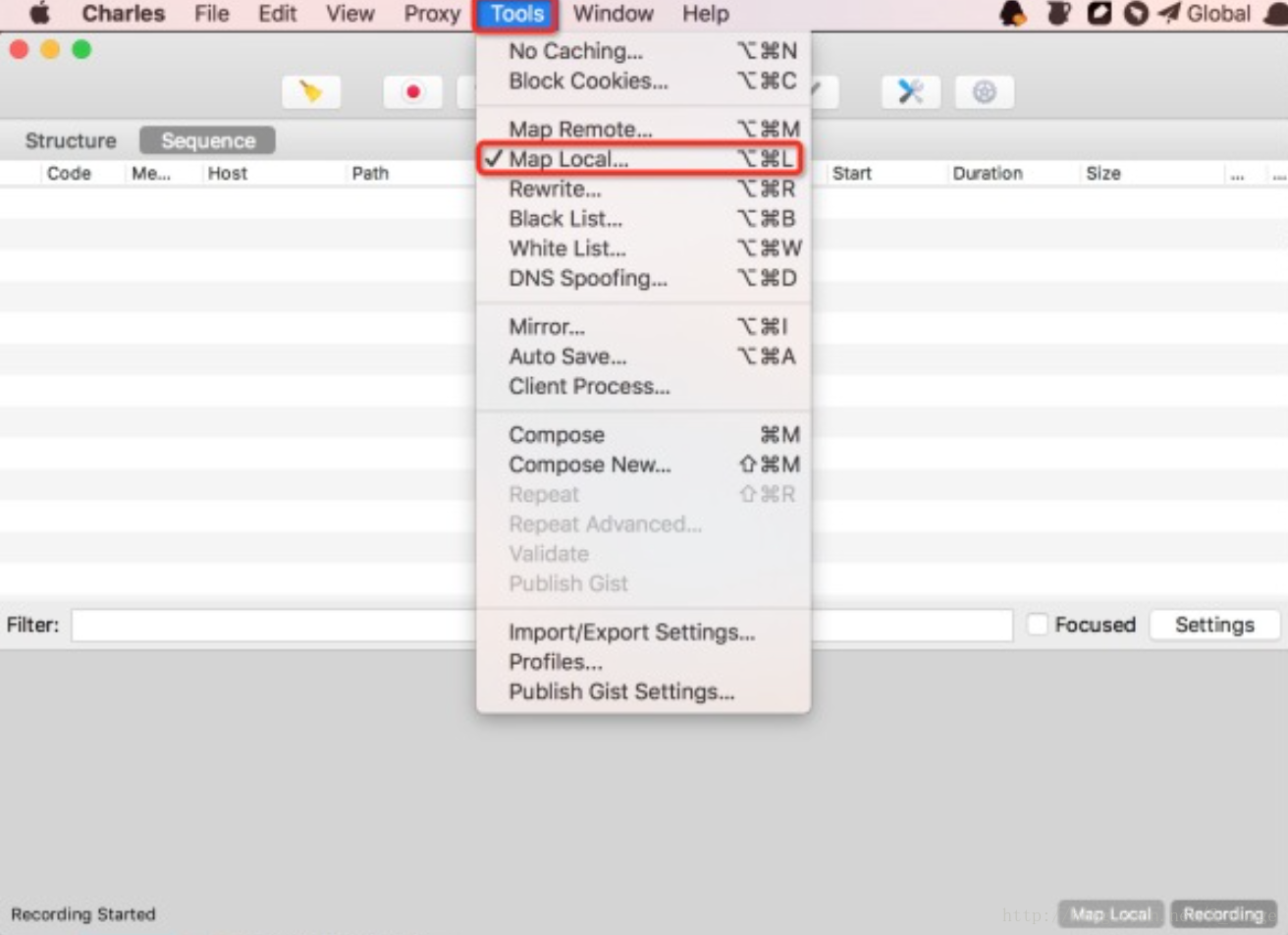The height and width of the screenshot is (935, 1288).
Task: Toggle the checked Map Local… item
Action: point(643,159)
